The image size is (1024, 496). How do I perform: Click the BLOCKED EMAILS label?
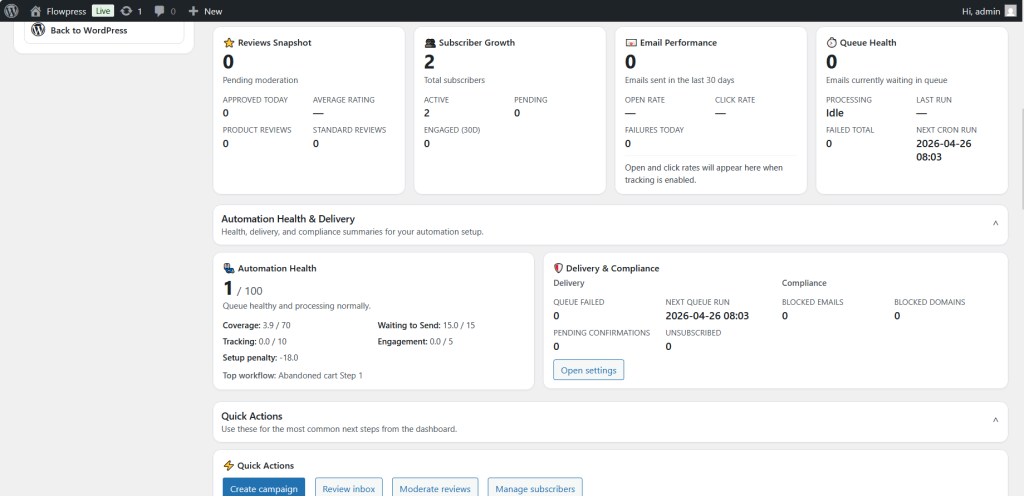pyautogui.click(x=812, y=302)
